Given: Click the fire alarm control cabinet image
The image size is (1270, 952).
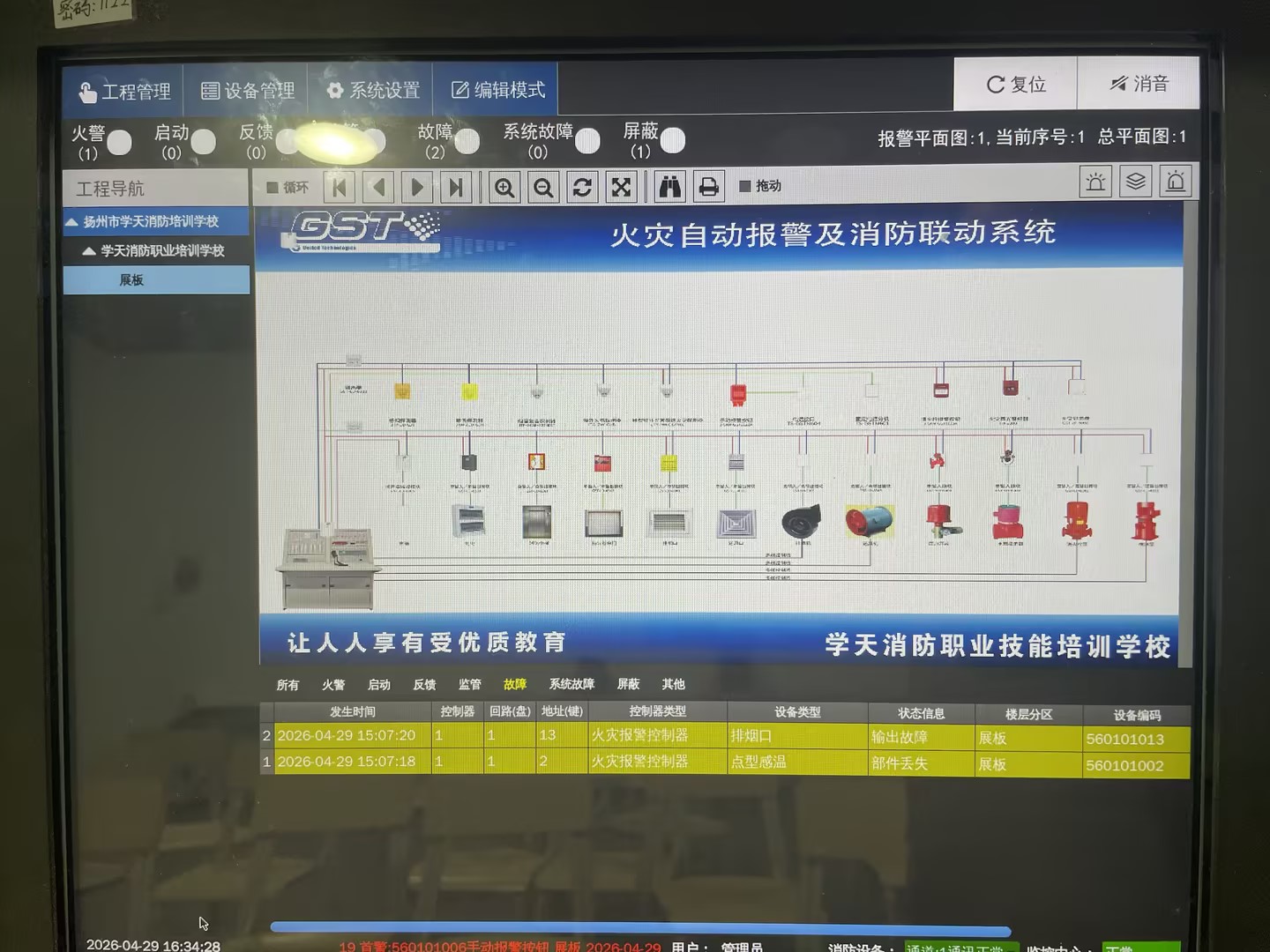Looking at the screenshot, I should click(x=328, y=568).
